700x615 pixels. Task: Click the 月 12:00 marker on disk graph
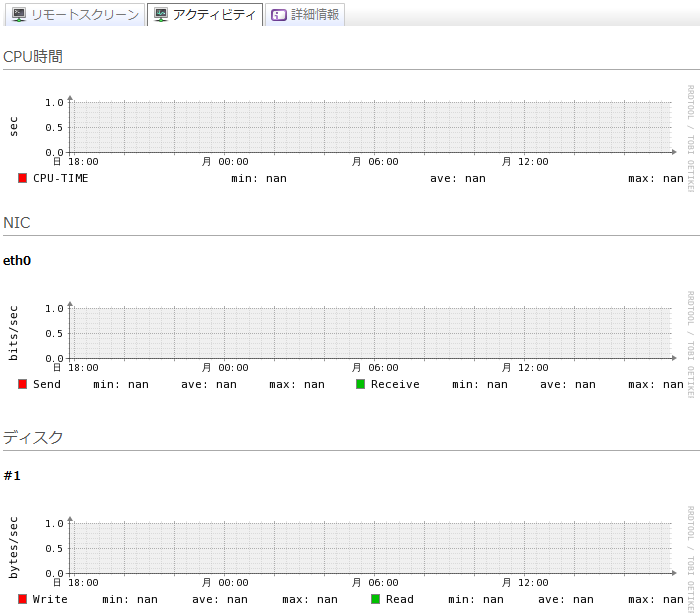pos(525,582)
